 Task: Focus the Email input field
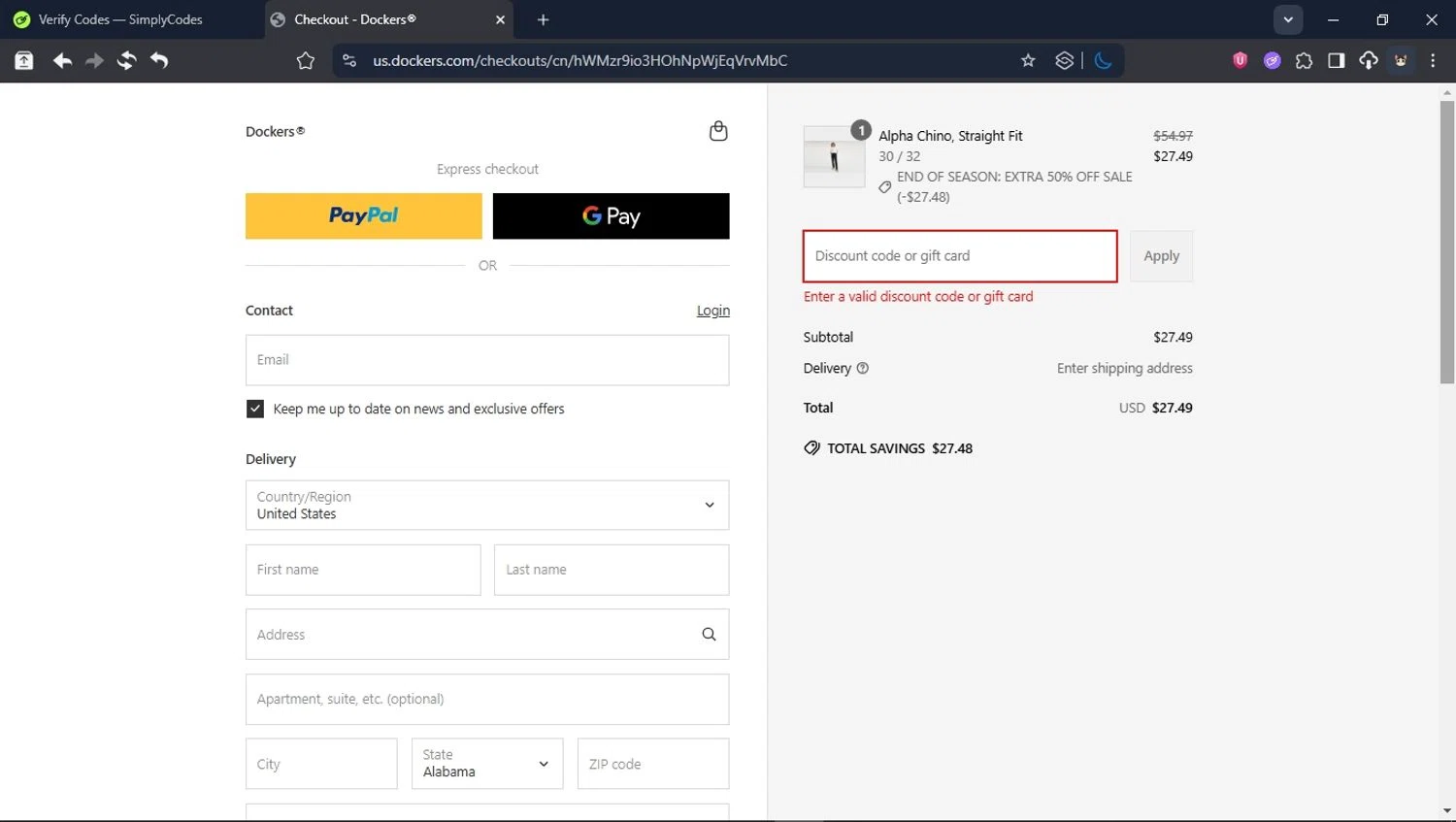pos(487,360)
